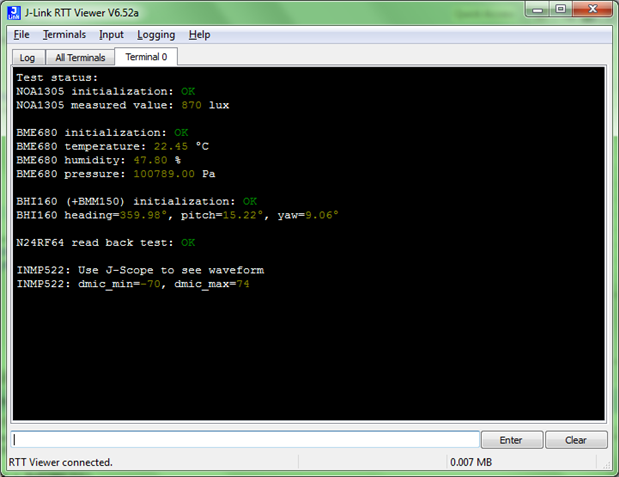This screenshot has width=619, height=477.
Task: Select the Terminal 0 tab
Action: 146,57
